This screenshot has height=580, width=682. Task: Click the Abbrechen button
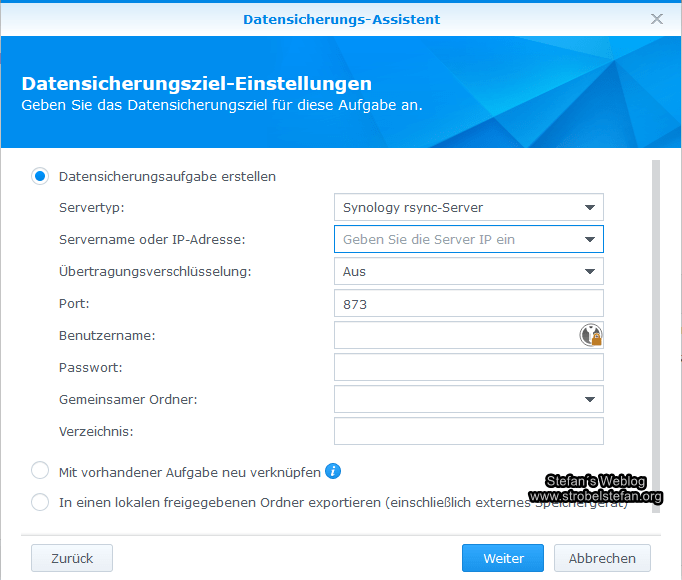tap(602, 558)
